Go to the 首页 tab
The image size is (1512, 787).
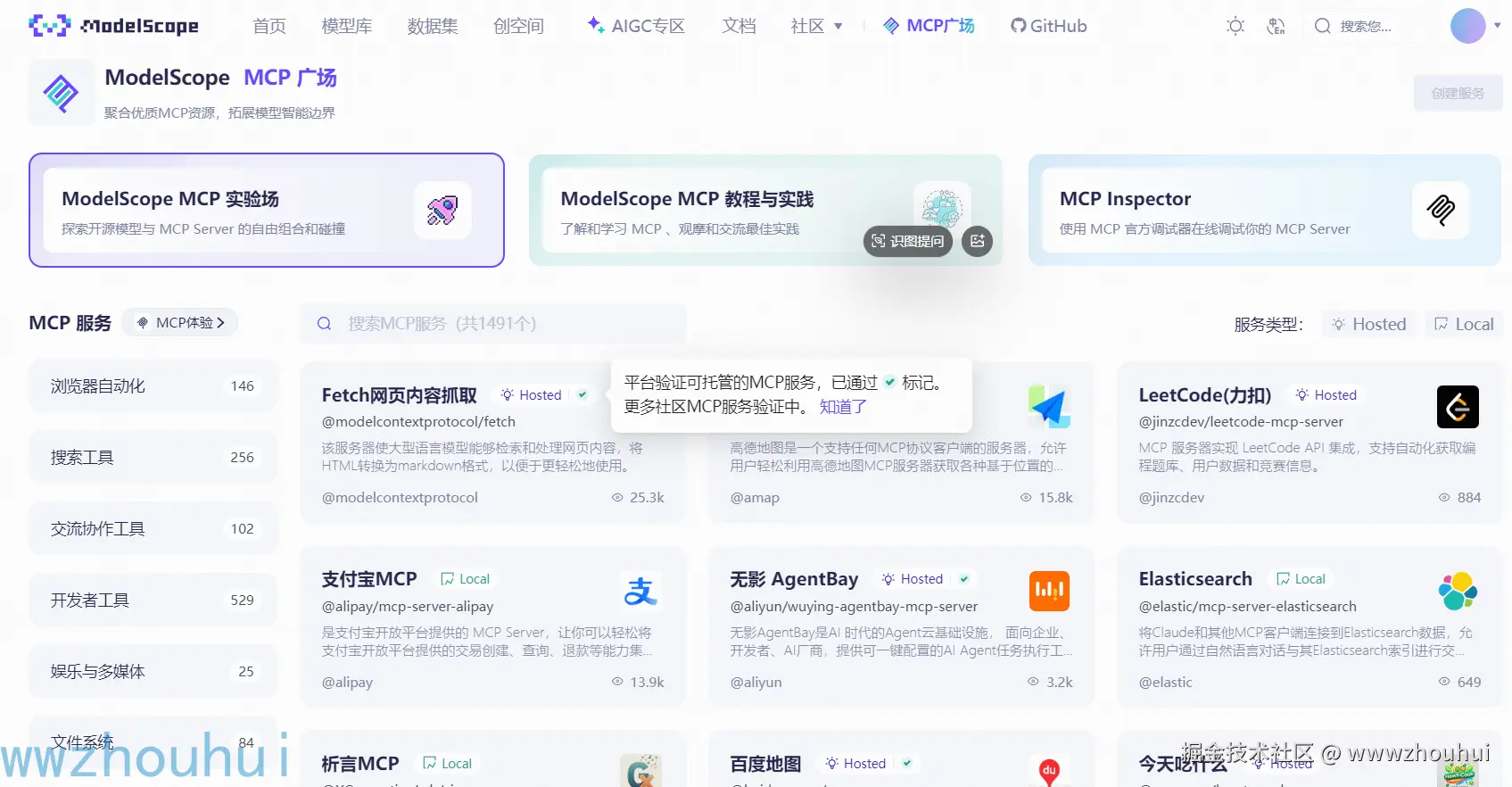[x=269, y=26]
